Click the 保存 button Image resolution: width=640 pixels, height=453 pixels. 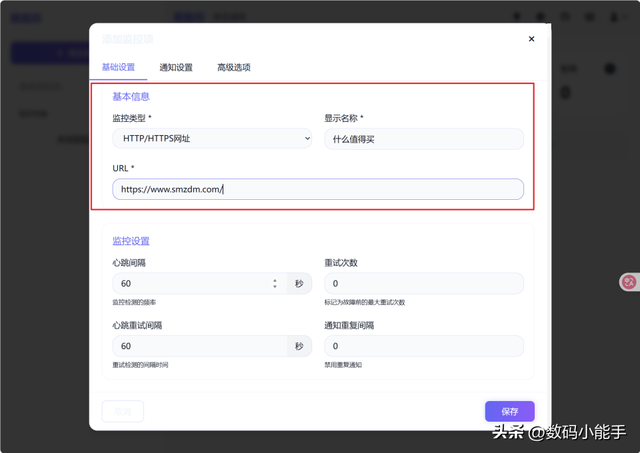[x=509, y=411]
